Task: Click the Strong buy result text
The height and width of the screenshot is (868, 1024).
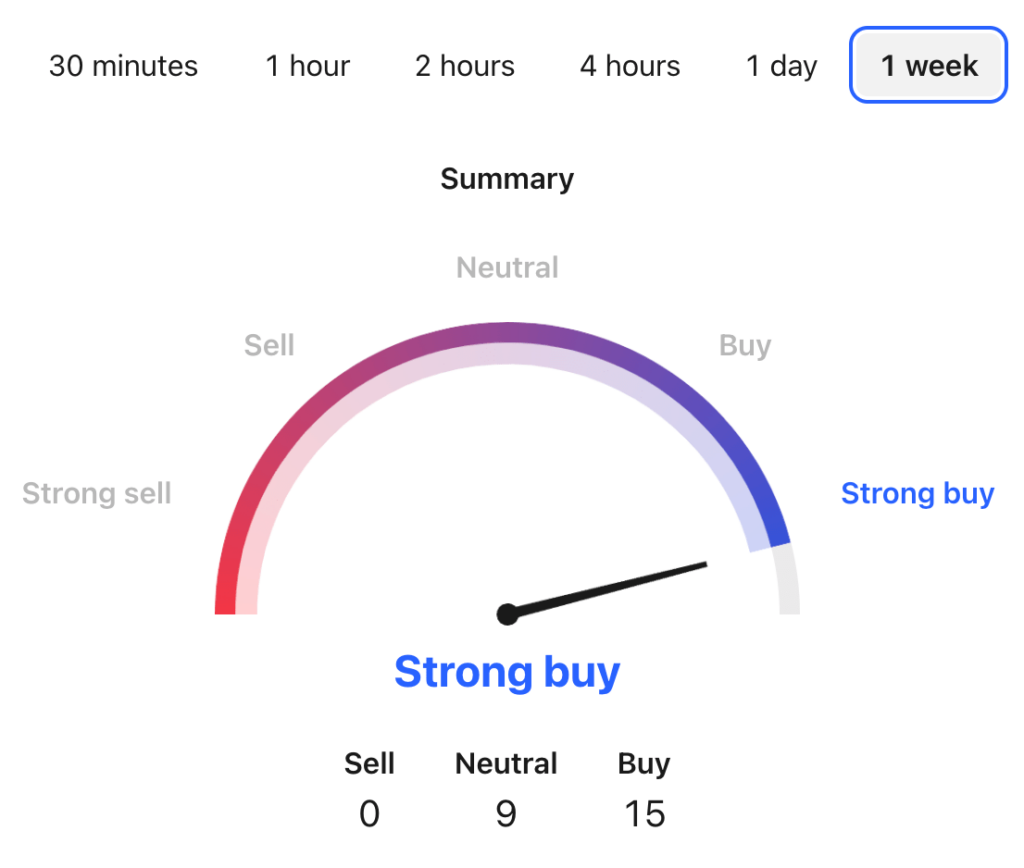Action: (x=506, y=672)
